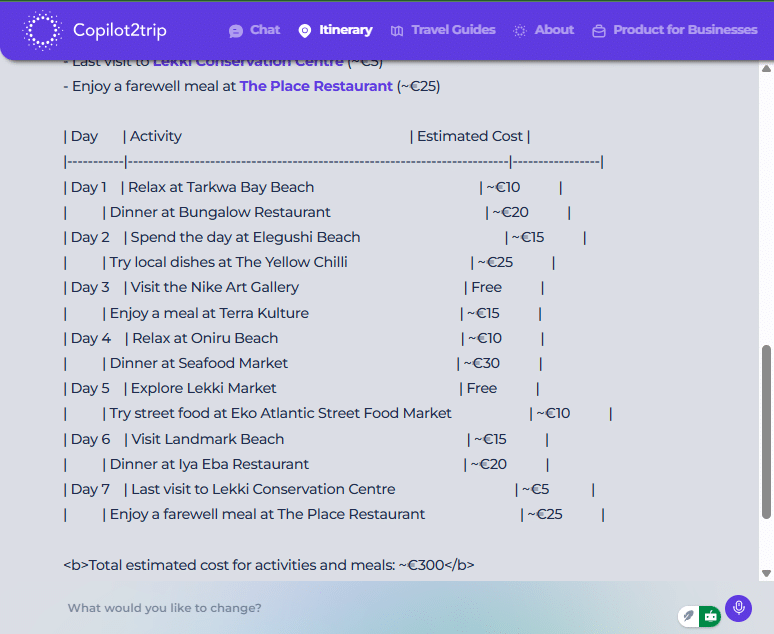The image size is (774, 634).
Task: Select the feather mode in toggle
Action: pos(689,616)
